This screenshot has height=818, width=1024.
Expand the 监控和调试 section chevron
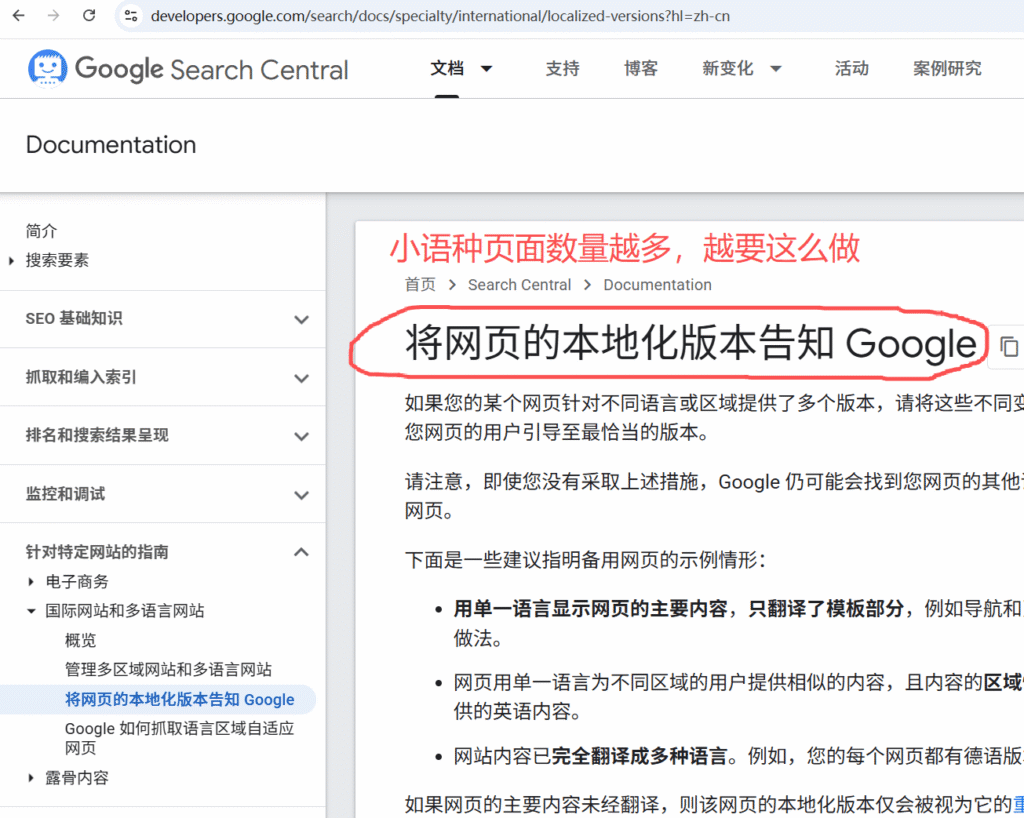[301, 495]
